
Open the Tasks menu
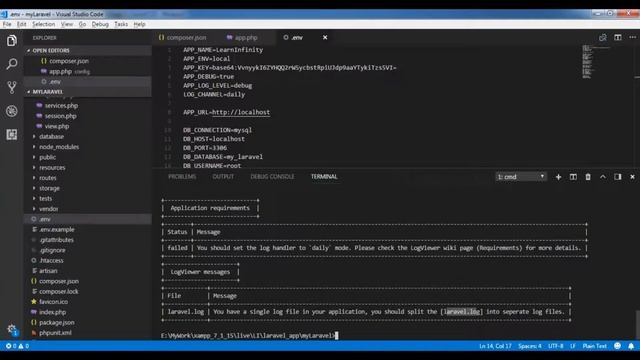point(121,24)
